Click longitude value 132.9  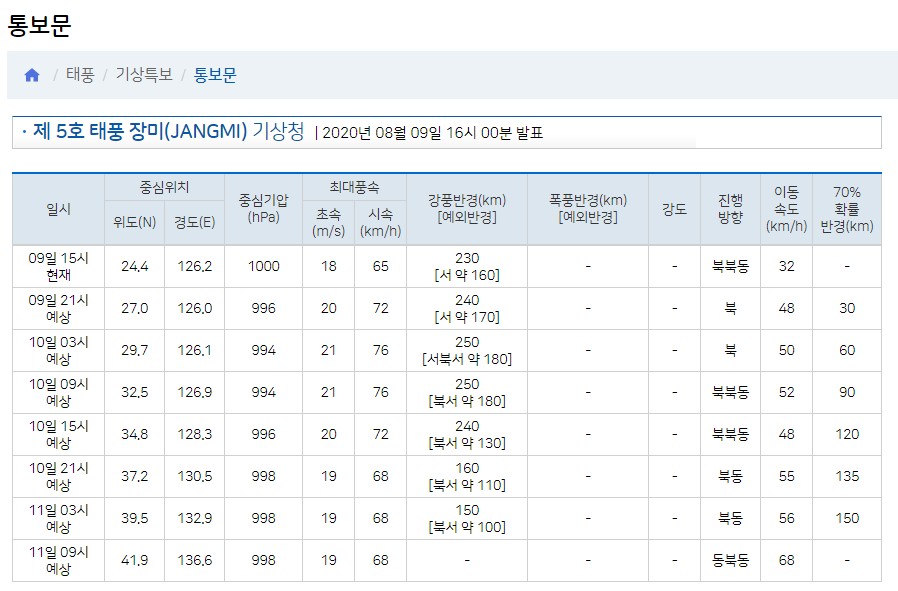[195, 518]
